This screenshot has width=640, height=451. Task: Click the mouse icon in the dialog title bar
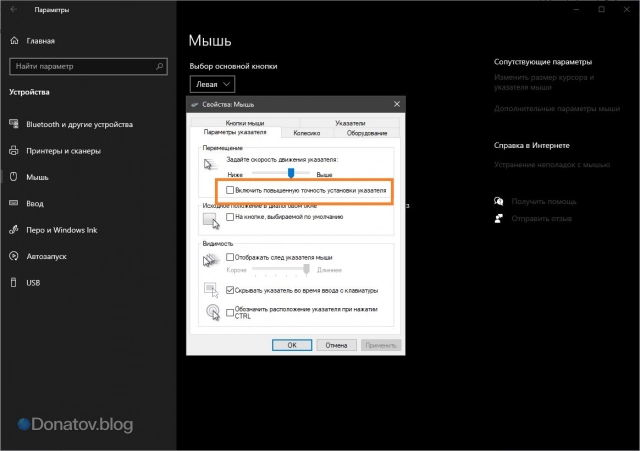click(x=195, y=104)
